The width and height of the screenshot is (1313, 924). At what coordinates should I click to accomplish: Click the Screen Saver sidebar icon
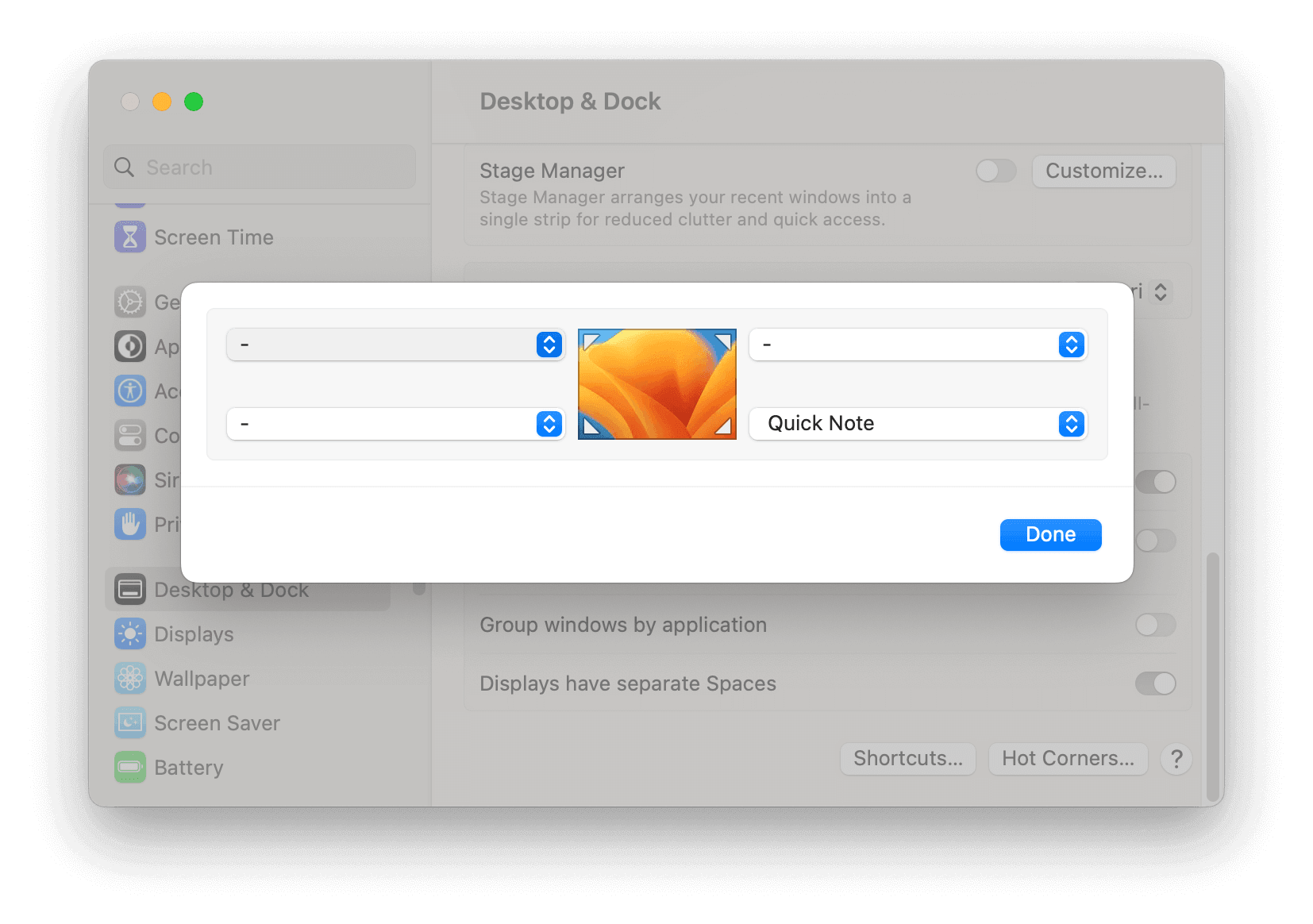129,722
